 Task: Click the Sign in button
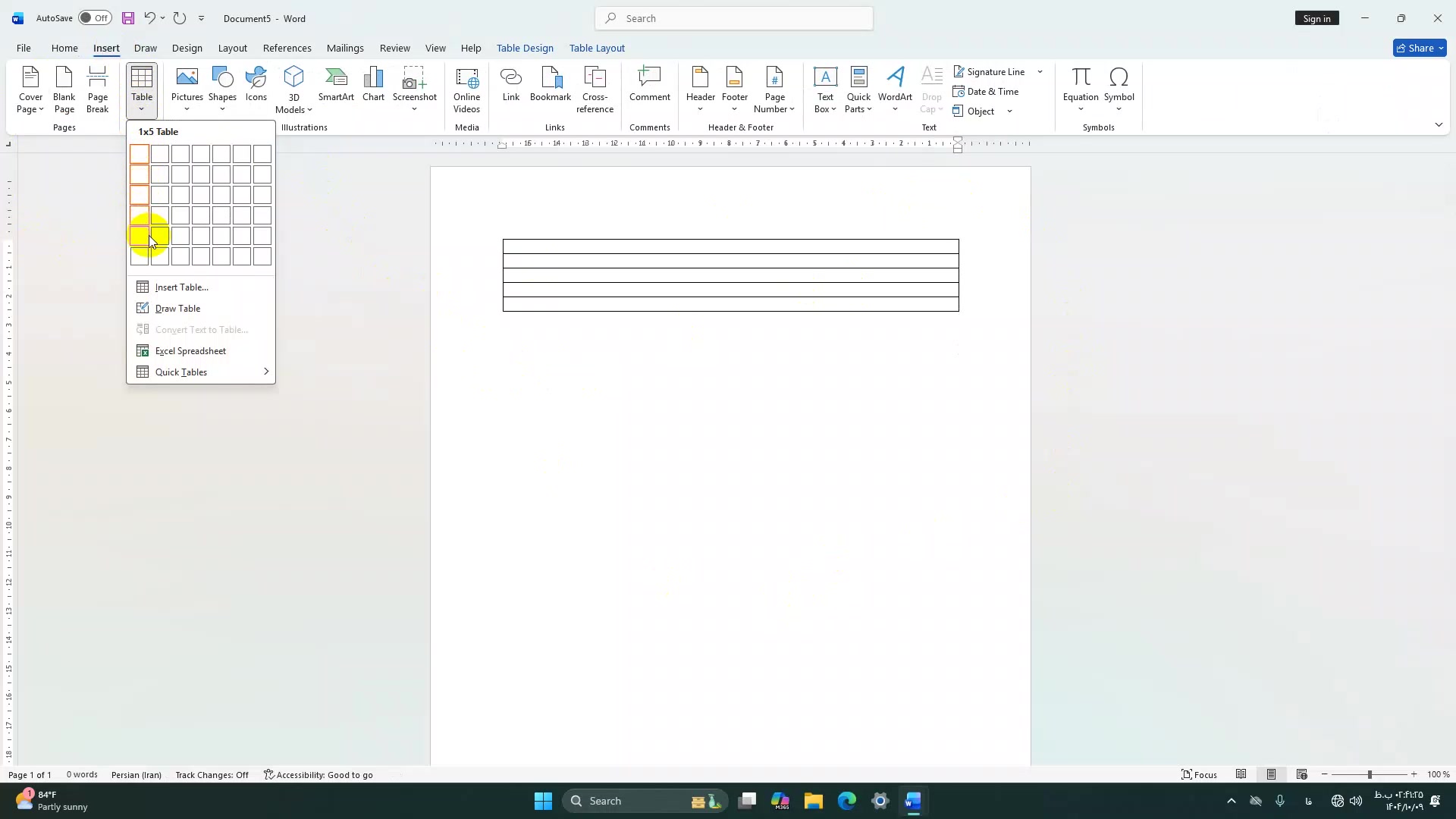click(1316, 18)
